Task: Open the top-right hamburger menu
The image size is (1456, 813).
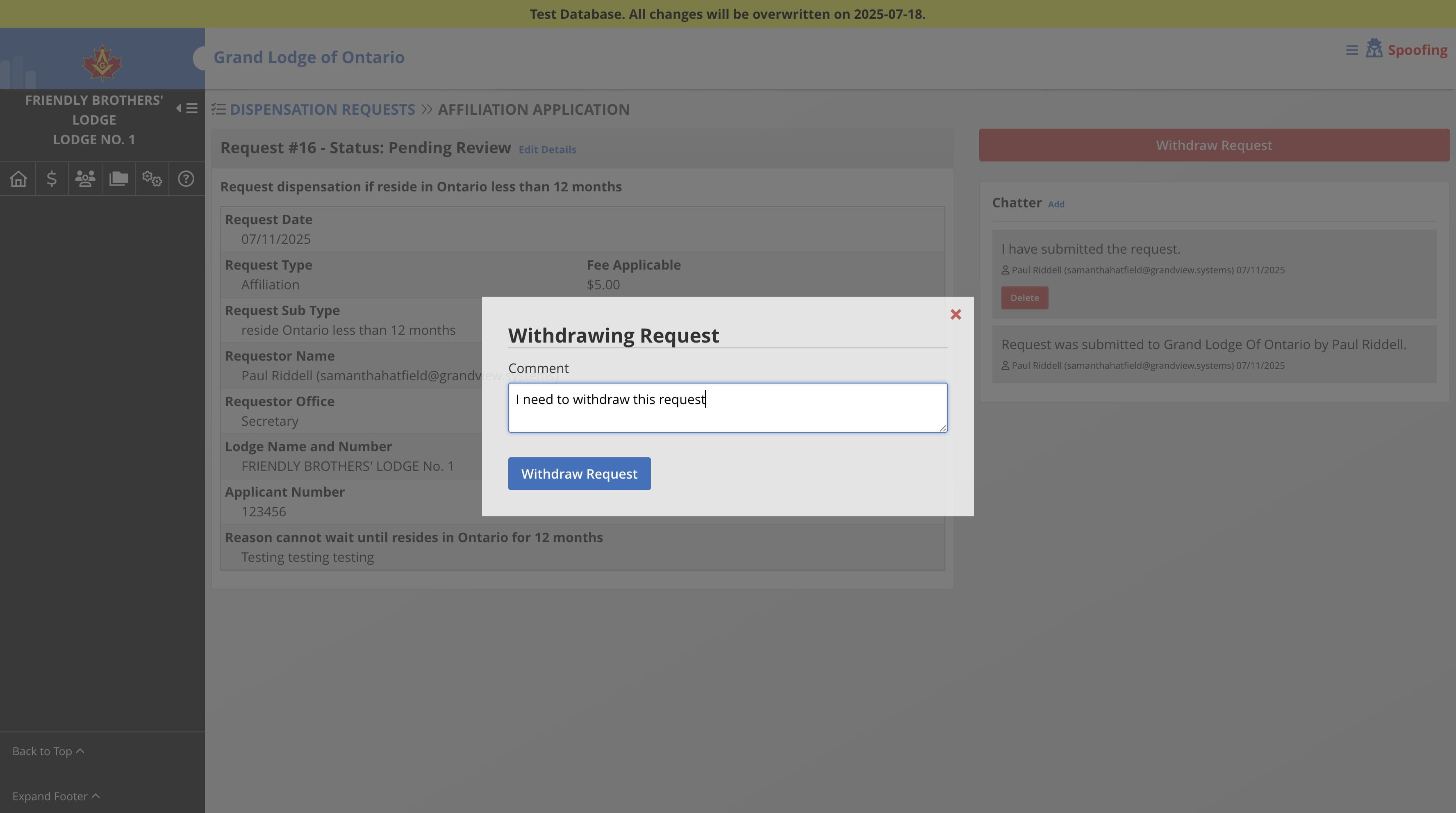Action: pyautogui.click(x=1351, y=51)
